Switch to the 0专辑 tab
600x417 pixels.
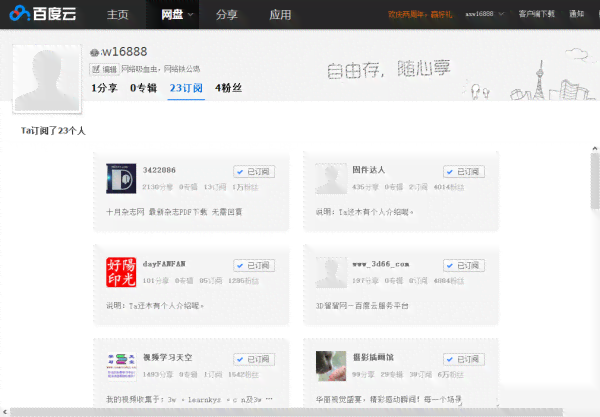coord(143,88)
